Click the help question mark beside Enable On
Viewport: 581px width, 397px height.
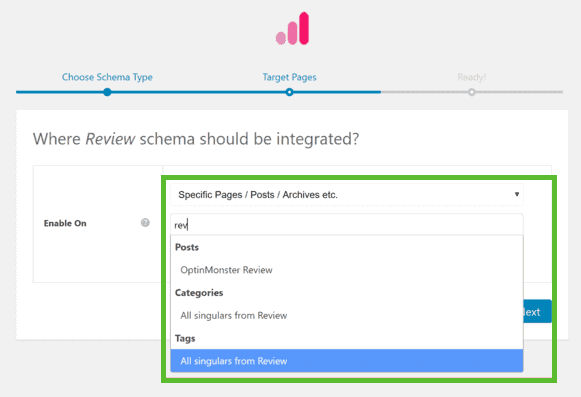145,222
